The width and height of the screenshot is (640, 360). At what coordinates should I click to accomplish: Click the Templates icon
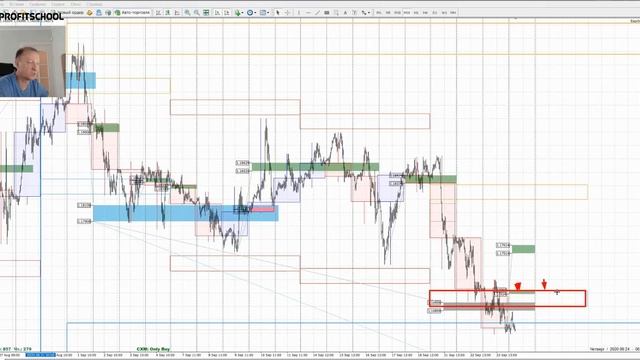pyautogui.click(x=263, y=13)
